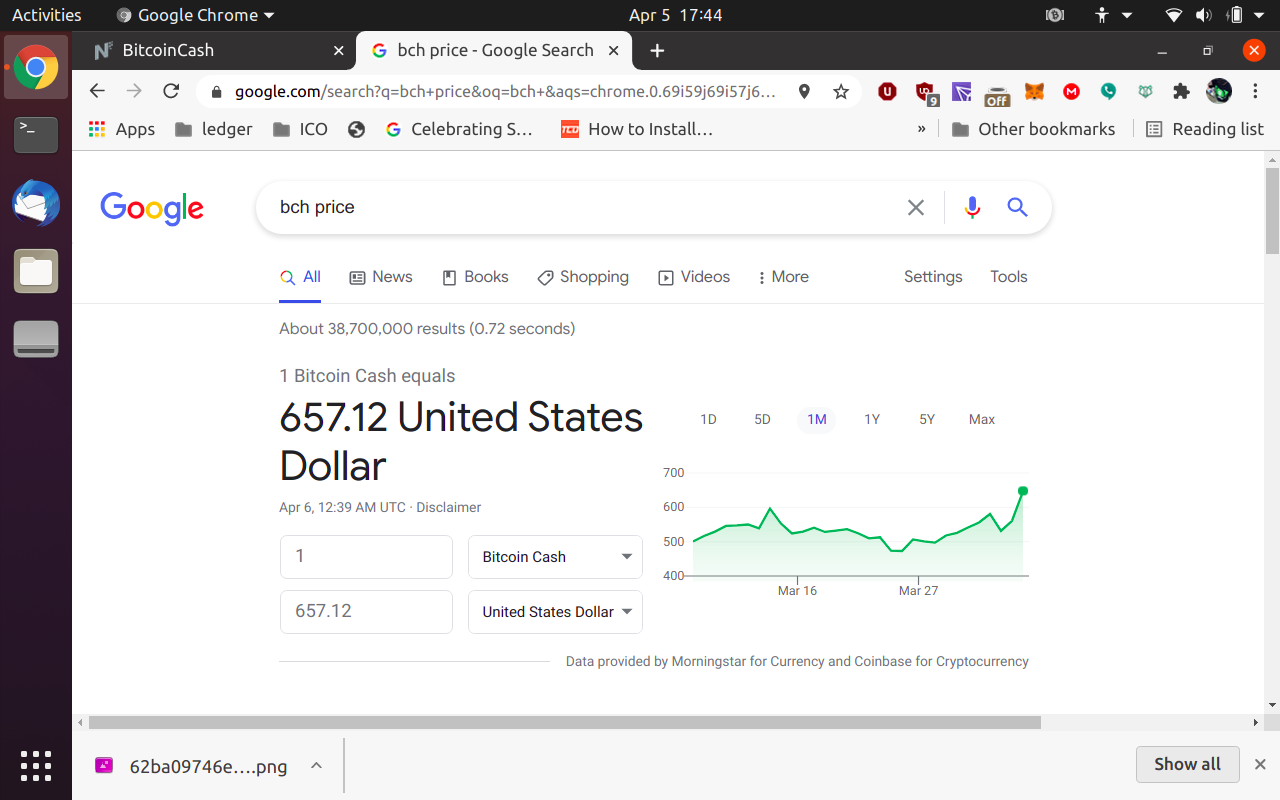Screen dimensions: 1280x800
Task: Expand options for downloaded png file
Action: tap(316, 766)
